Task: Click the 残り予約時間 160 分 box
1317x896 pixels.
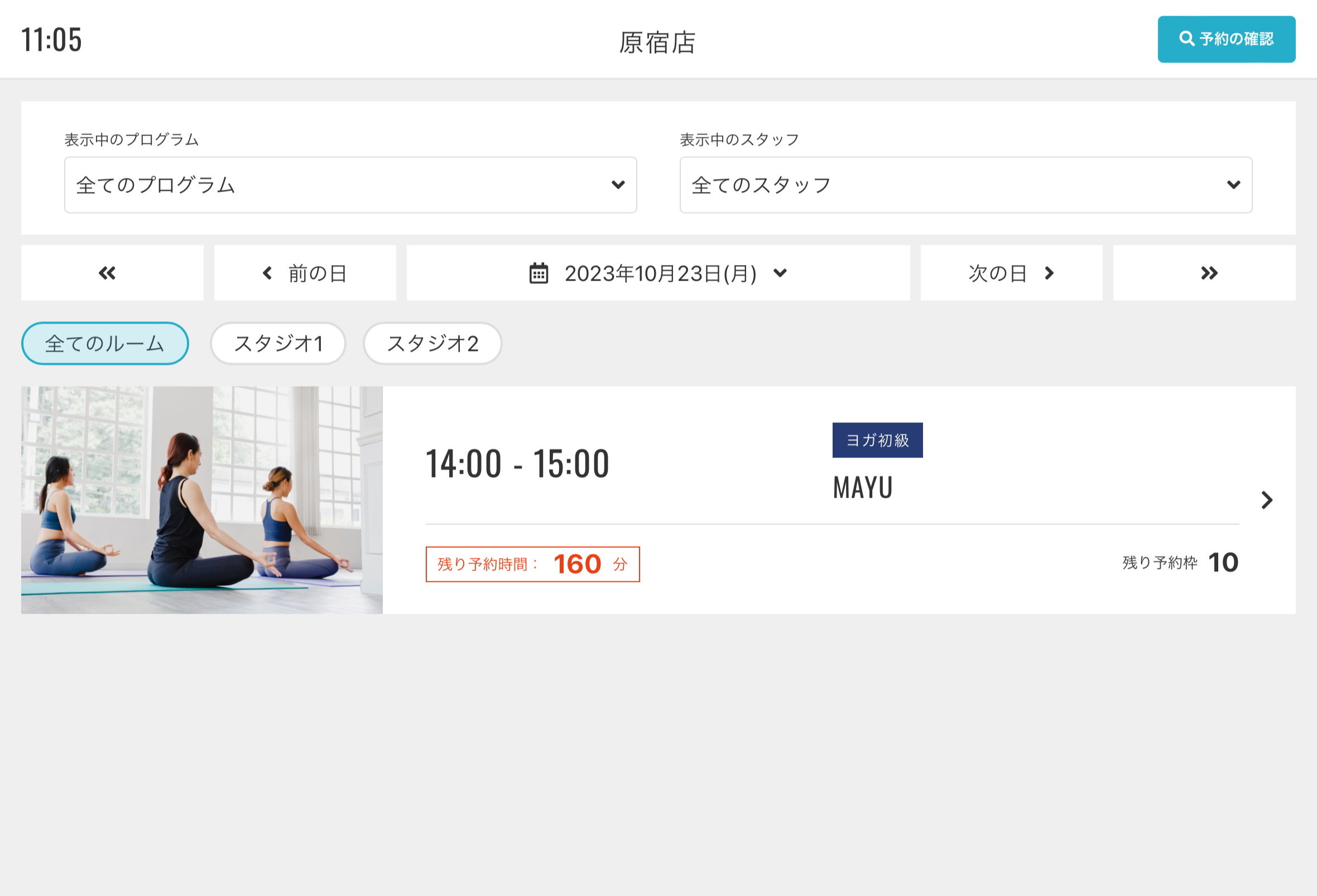Action: (x=533, y=564)
